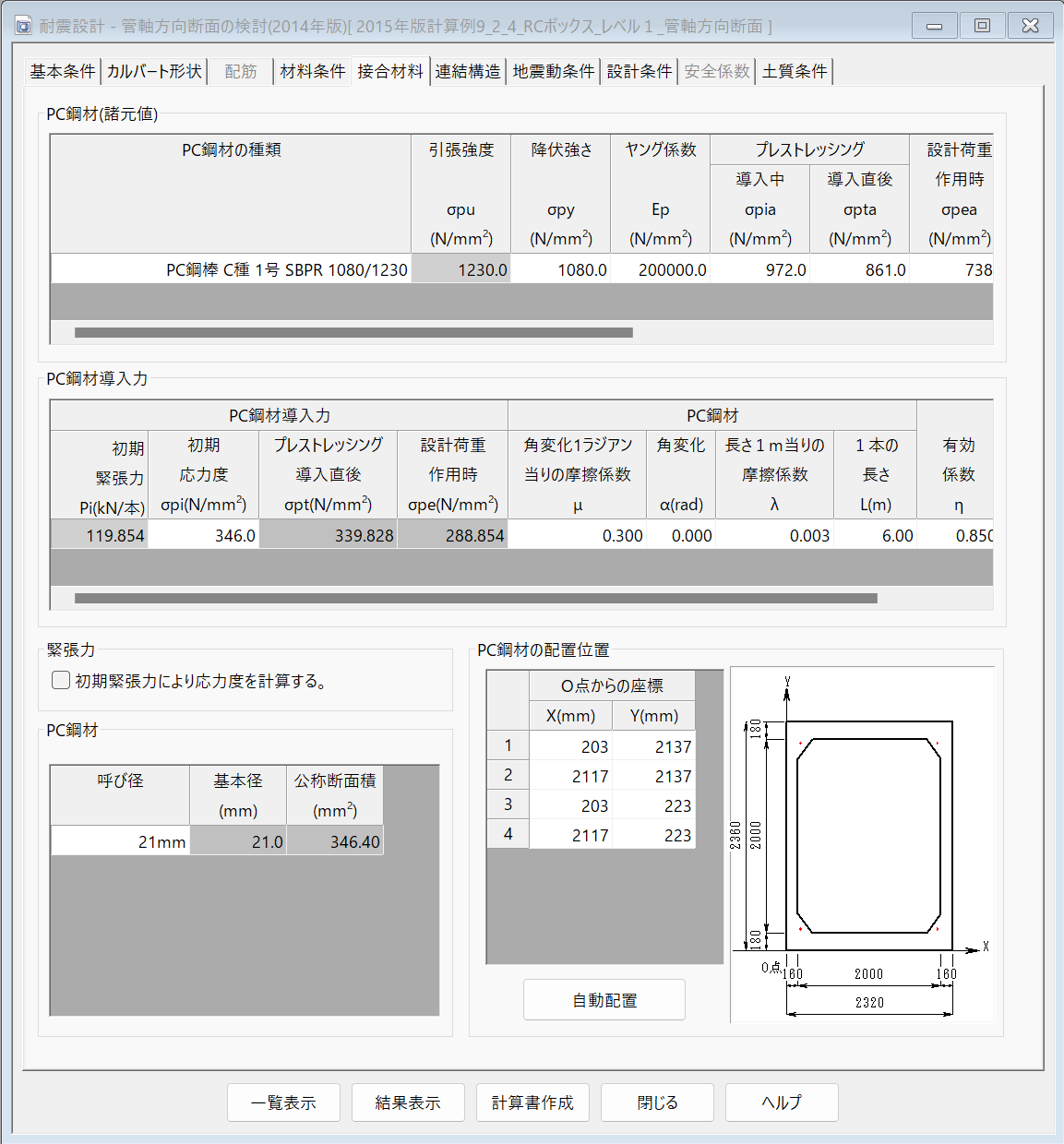
Task: Click the 6.00 length L(m) cell
Action: (x=876, y=535)
